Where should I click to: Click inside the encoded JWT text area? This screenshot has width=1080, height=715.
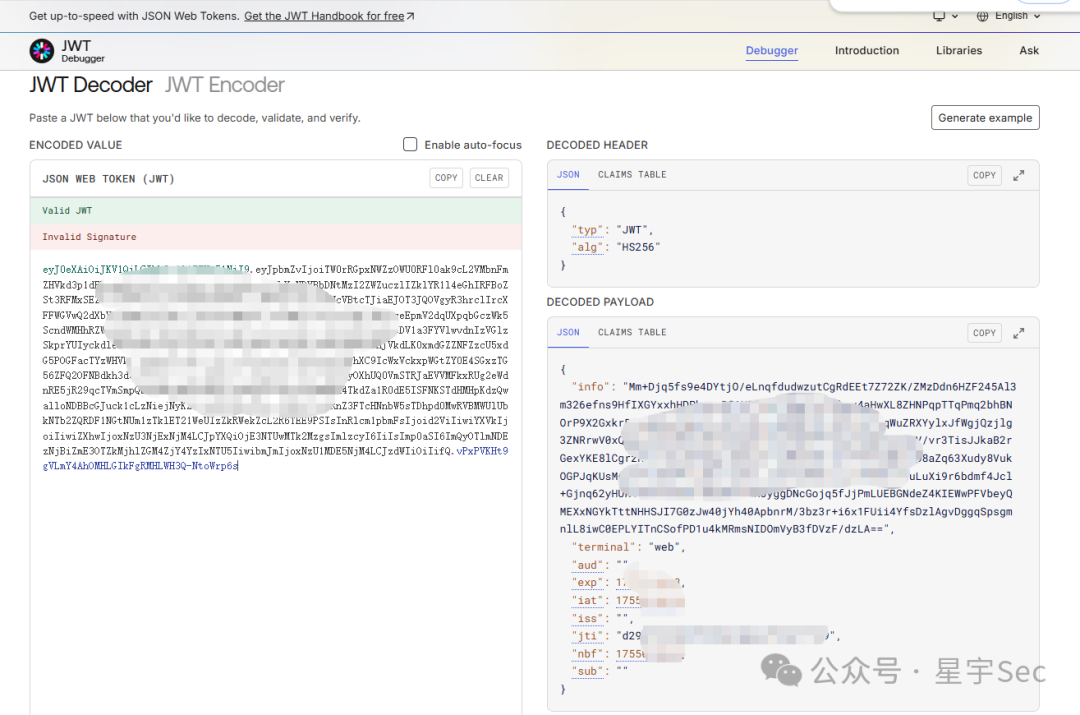276,482
